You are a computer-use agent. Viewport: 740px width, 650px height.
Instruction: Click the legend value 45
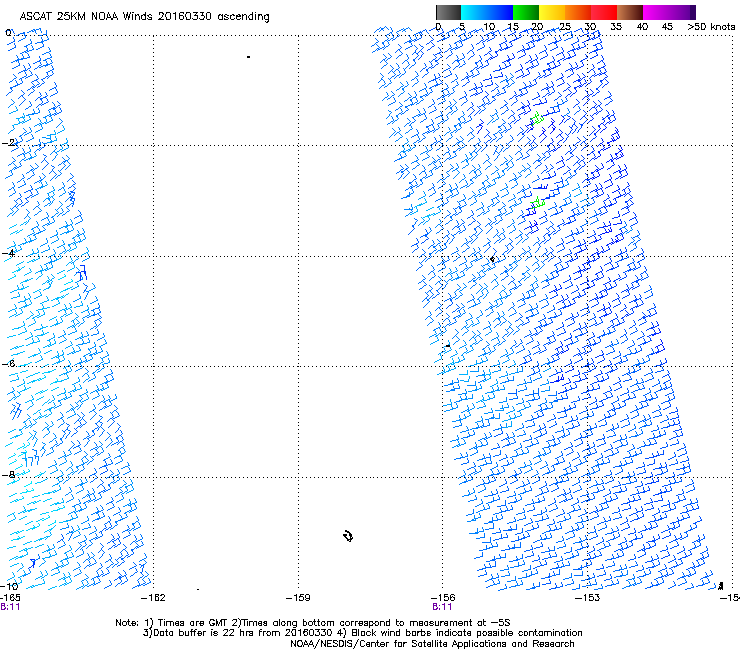(x=667, y=27)
